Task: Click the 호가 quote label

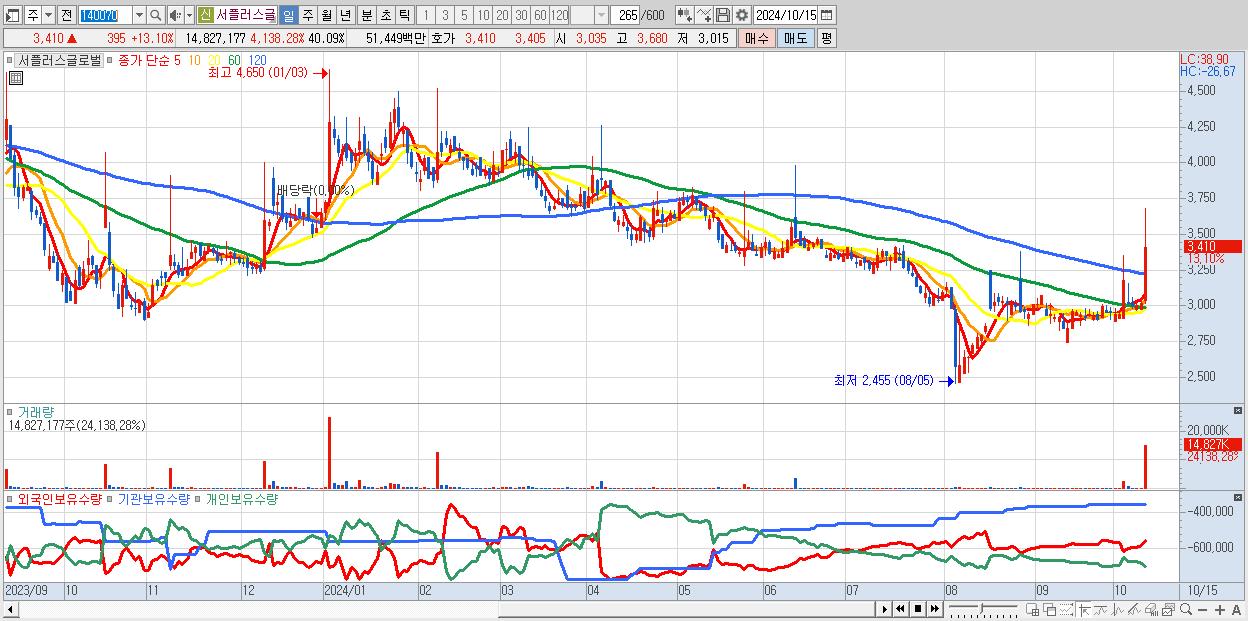Action: point(443,38)
